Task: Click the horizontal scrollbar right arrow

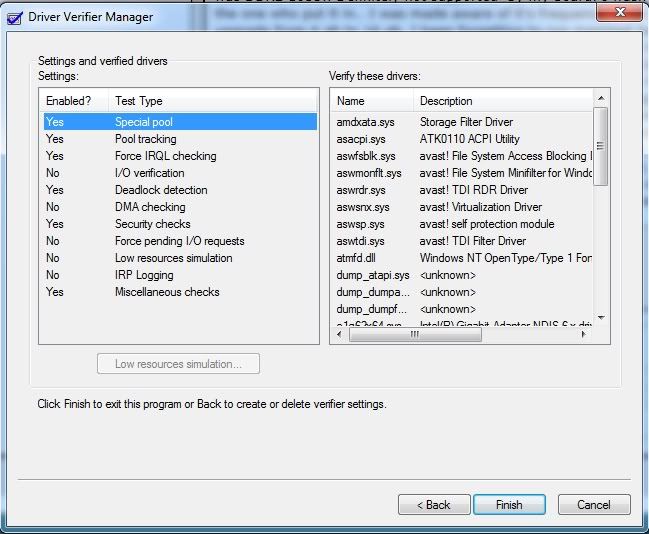Action: [x=584, y=334]
